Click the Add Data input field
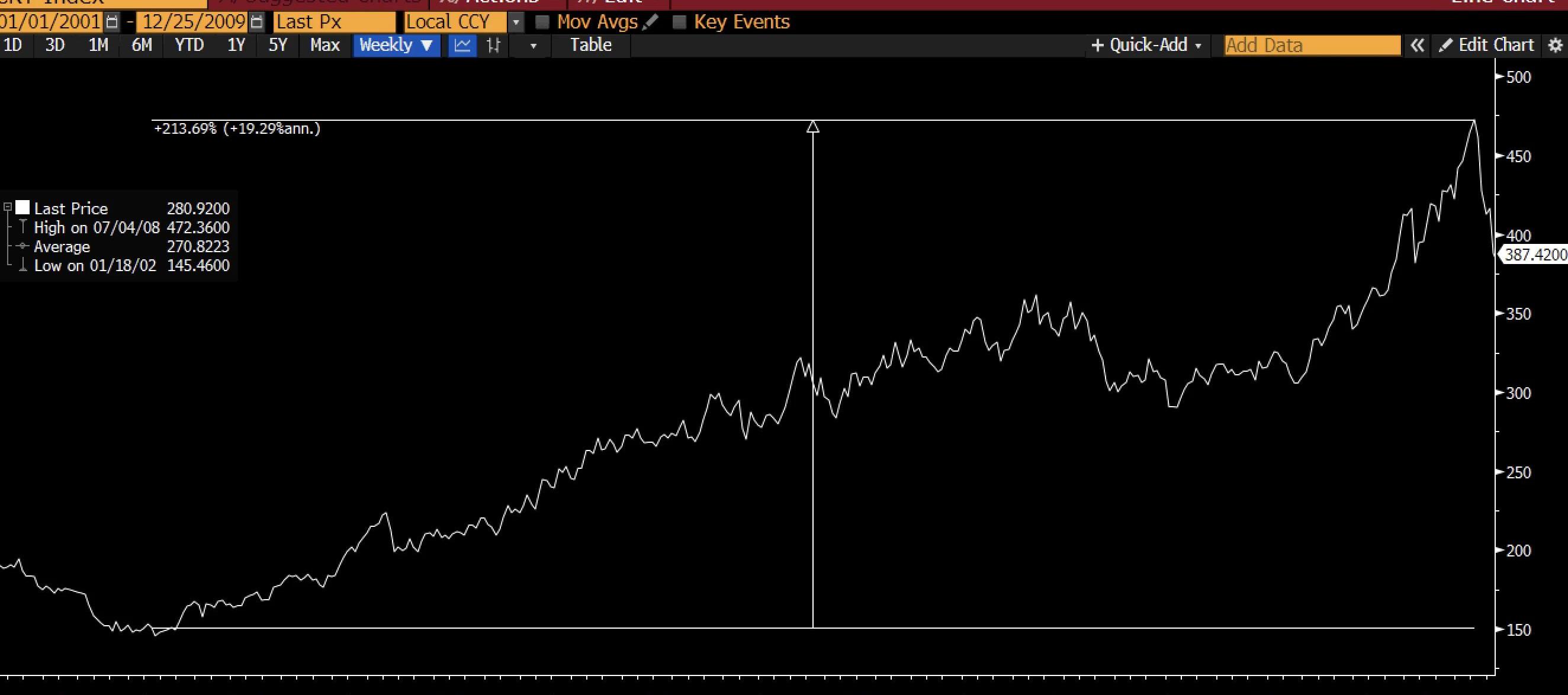 pos(1312,46)
